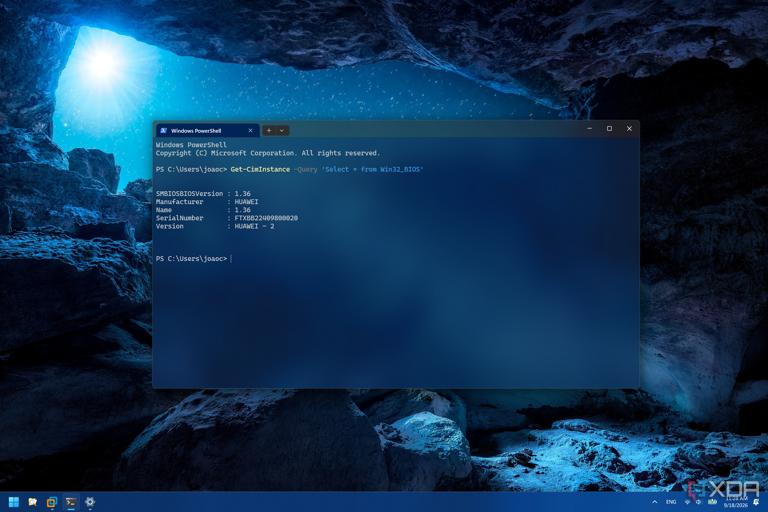This screenshot has height=512, width=768.
Task: Check the battery status icon
Action: [x=712, y=502]
